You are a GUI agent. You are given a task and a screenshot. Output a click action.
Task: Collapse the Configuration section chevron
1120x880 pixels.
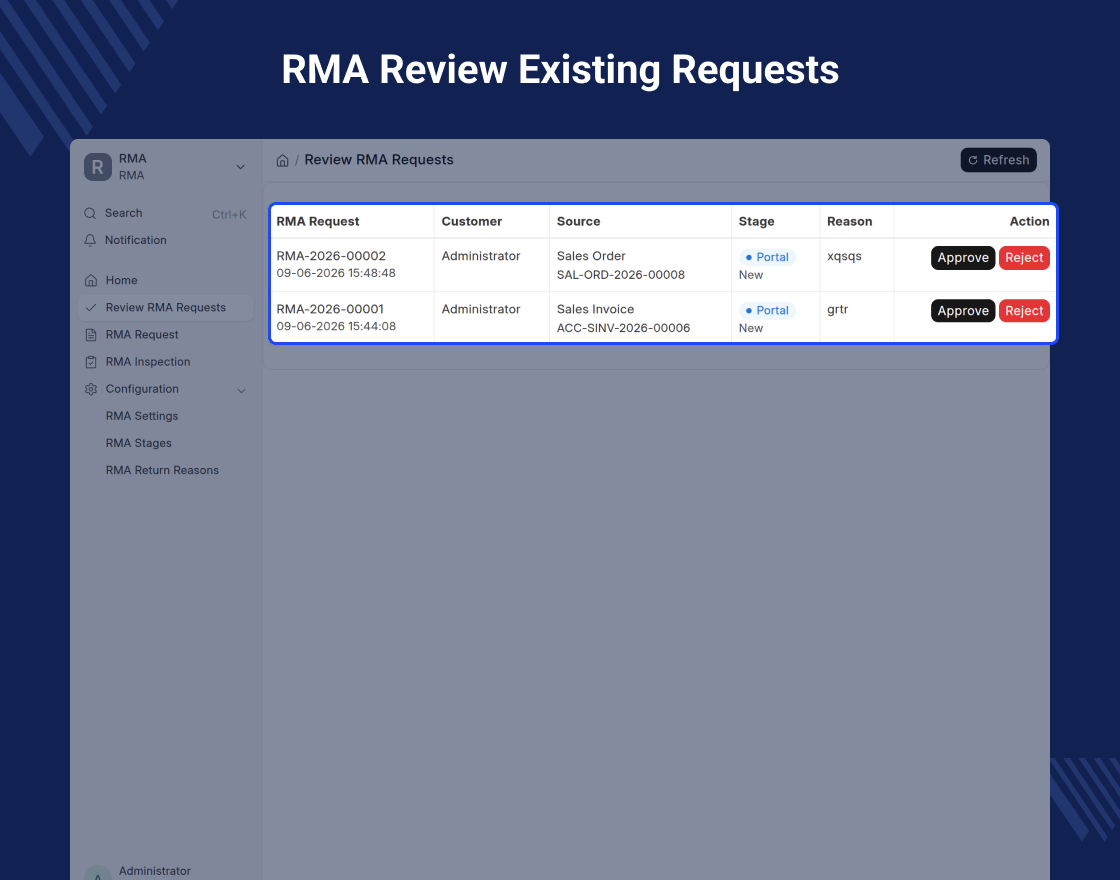(x=241, y=391)
